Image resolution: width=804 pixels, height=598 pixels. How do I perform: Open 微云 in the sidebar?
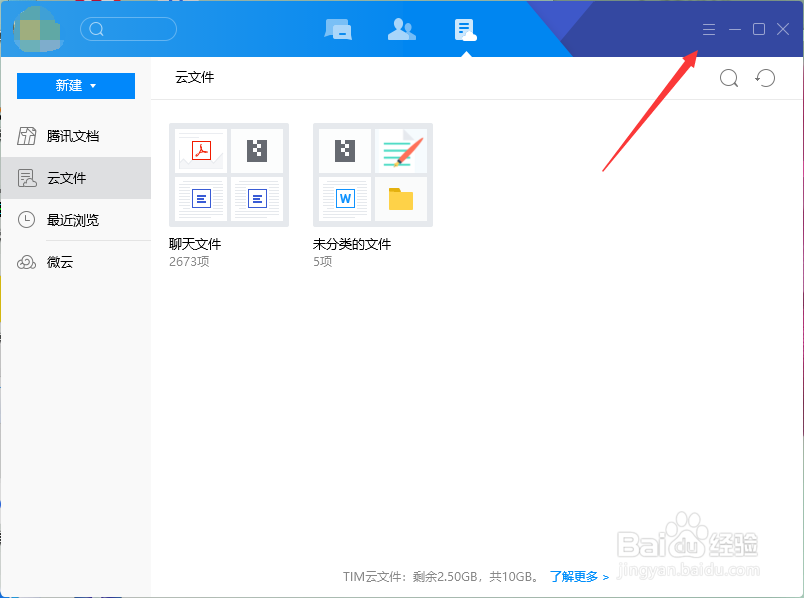click(x=76, y=262)
